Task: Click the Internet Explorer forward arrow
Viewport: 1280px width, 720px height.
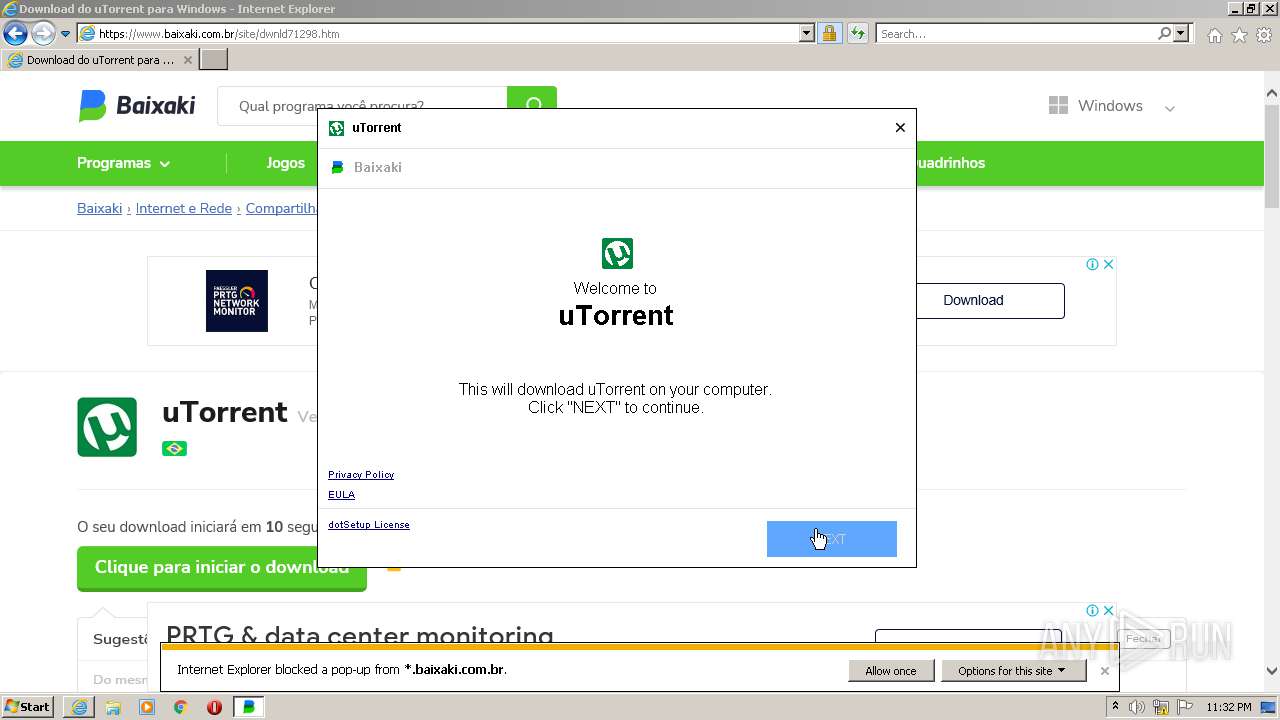Action: coord(43,34)
